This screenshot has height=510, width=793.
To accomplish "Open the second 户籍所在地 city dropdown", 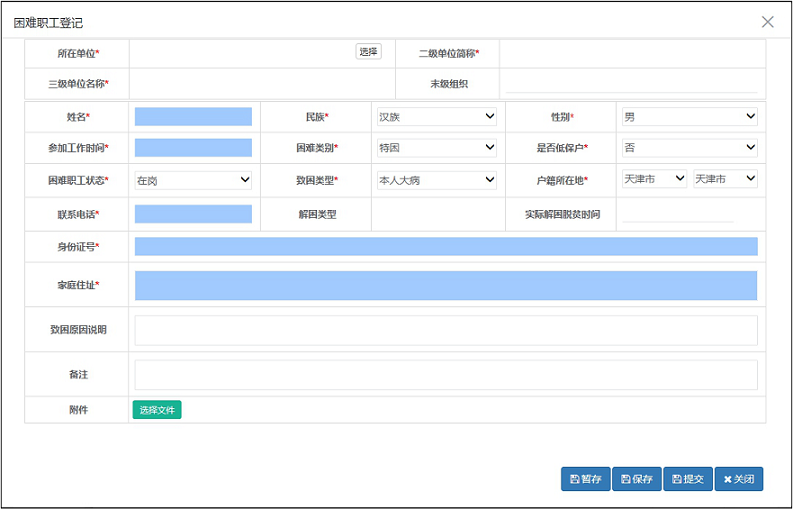I will coord(725,179).
